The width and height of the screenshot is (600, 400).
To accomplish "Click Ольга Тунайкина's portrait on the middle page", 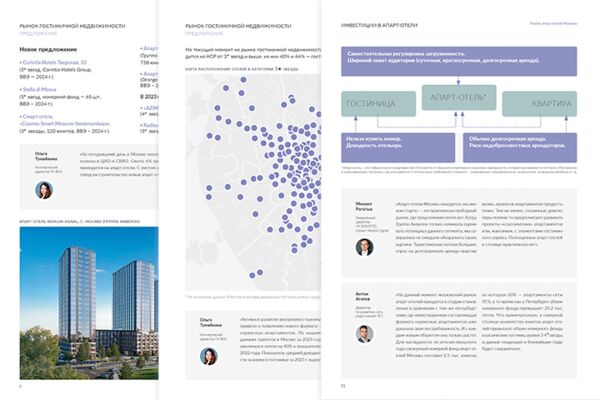I will pos(209,356).
